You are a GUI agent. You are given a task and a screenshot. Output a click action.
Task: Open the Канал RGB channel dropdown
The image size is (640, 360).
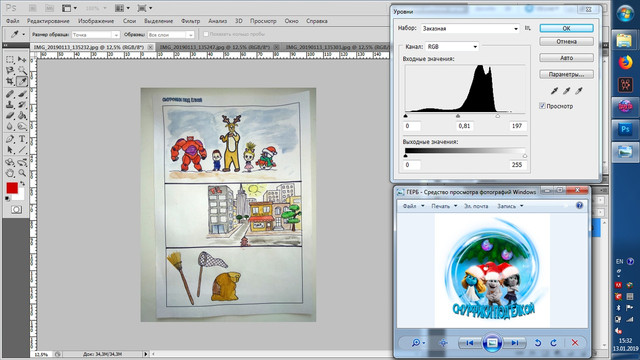(x=452, y=47)
